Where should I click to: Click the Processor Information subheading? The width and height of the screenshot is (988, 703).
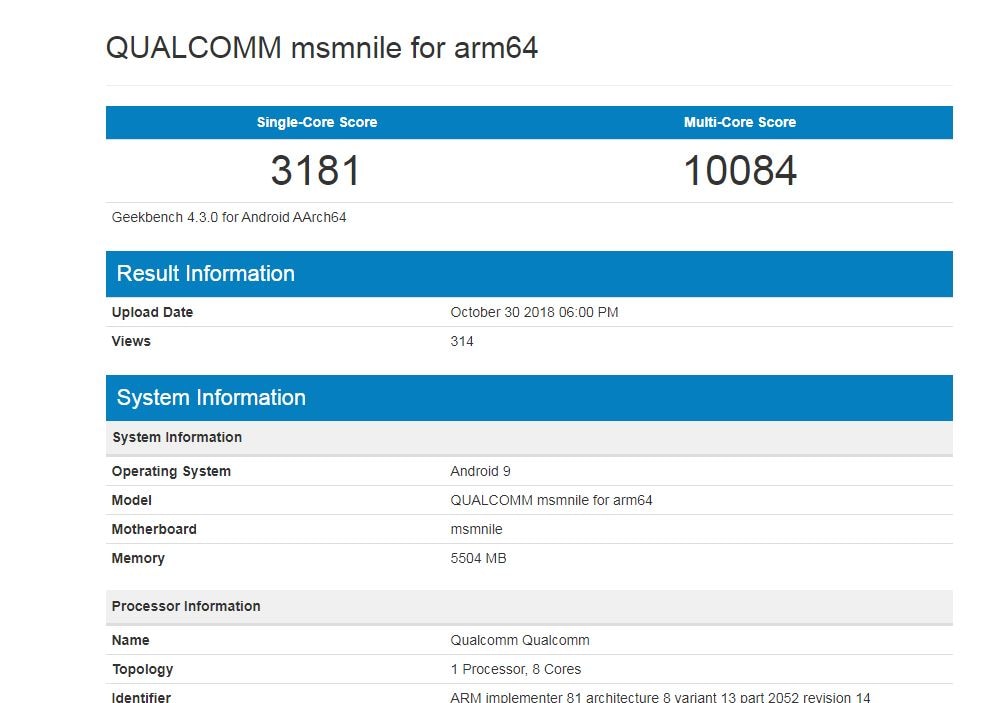pyautogui.click(x=529, y=607)
